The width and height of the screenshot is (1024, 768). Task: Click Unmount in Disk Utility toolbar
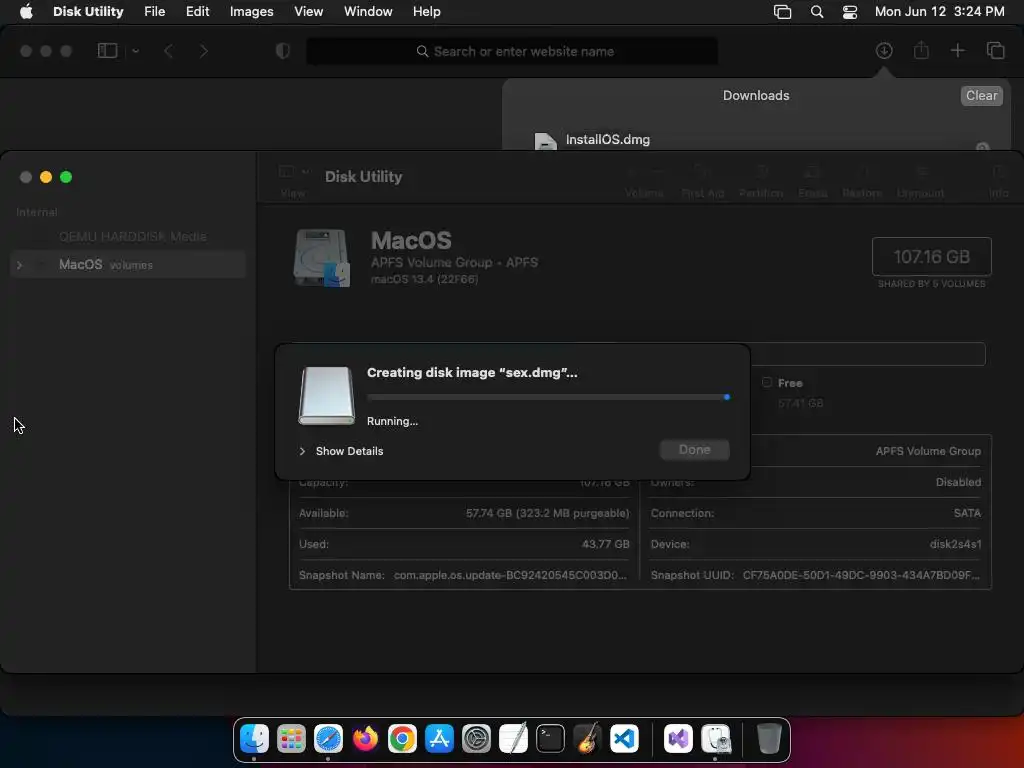[920, 180]
